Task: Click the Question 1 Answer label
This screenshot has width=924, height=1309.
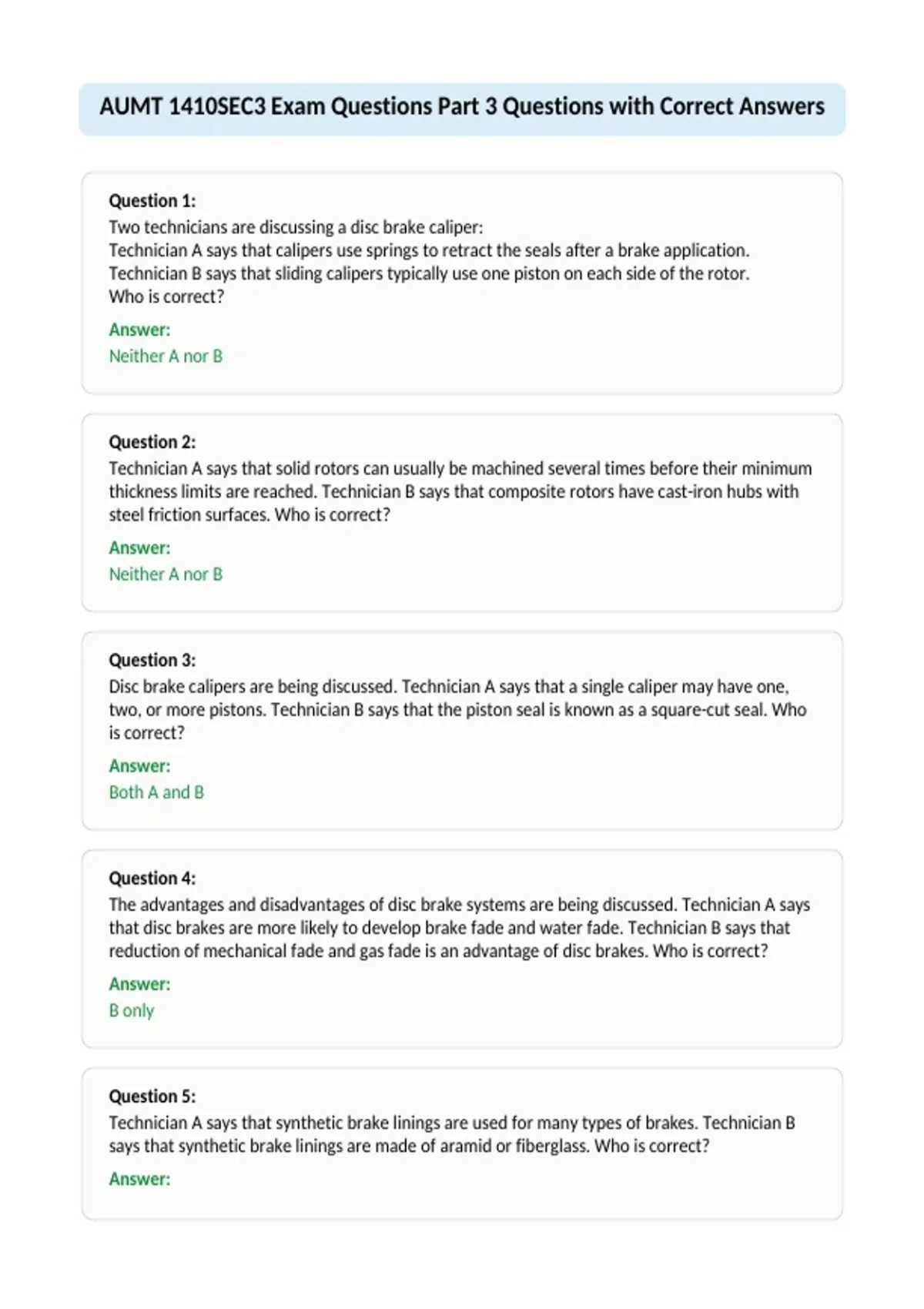Action: (139, 330)
